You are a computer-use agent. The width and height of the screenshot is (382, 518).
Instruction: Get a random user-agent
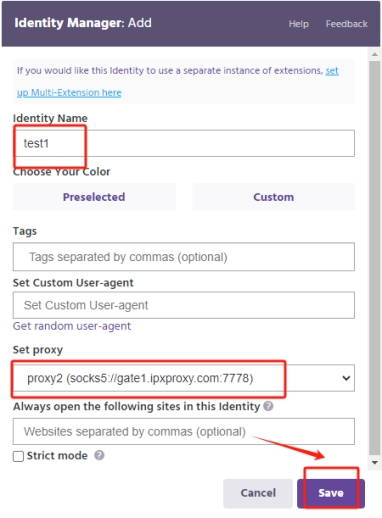click(72, 326)
